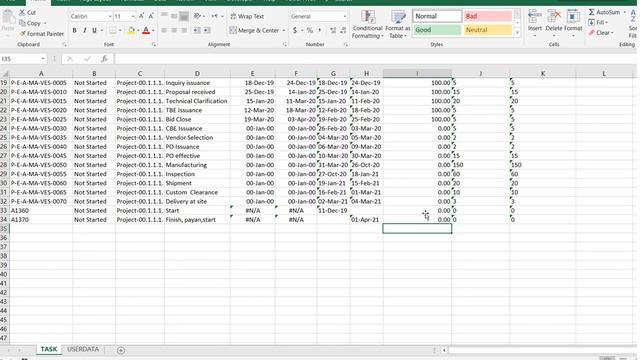Toggle Top Align for cell text
The width and height of the screenshot is (640, 360).
tap(164, 16)
